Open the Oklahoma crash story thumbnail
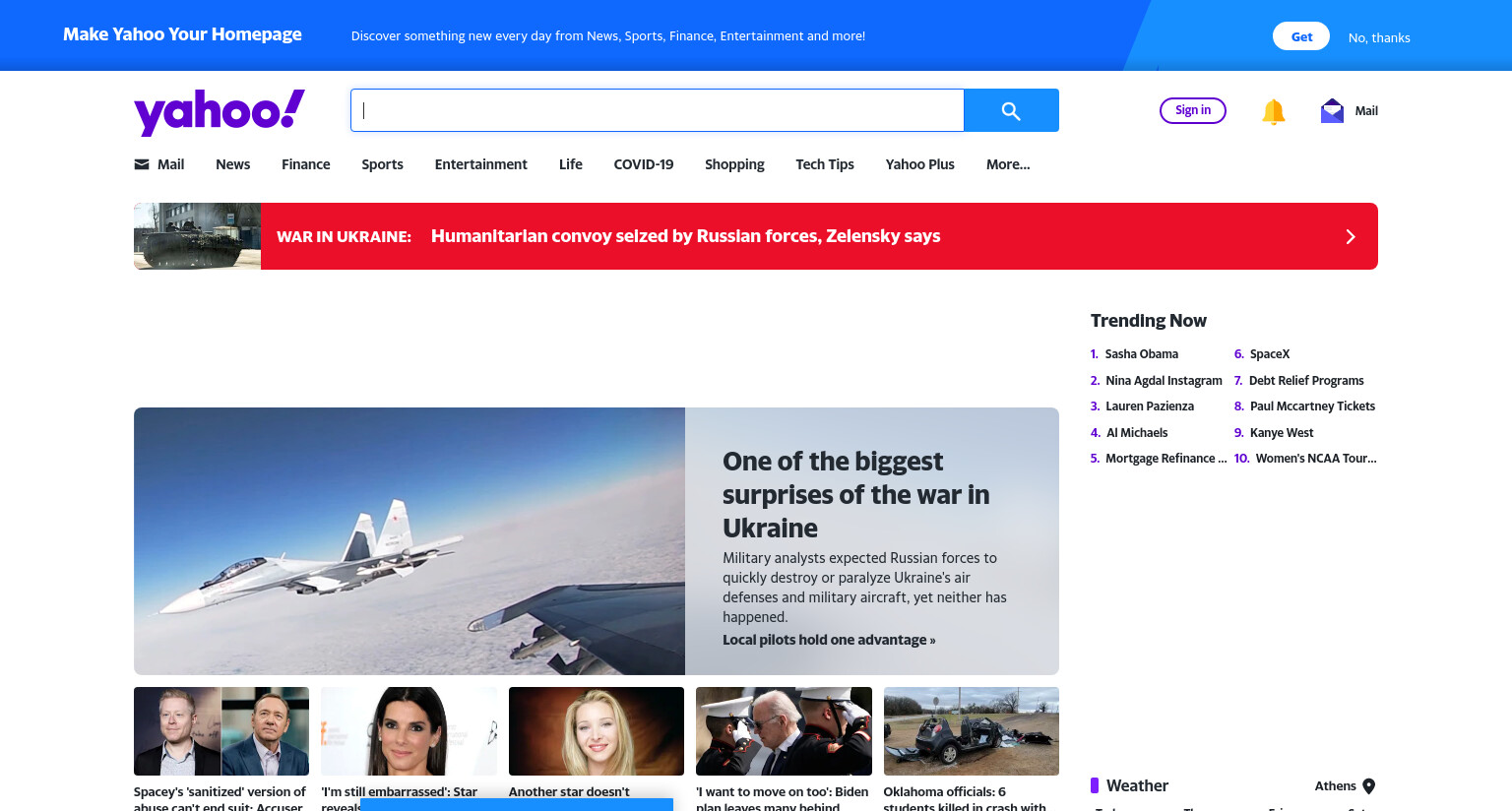This screenshot has height=811, width=1512. [972, 731]
